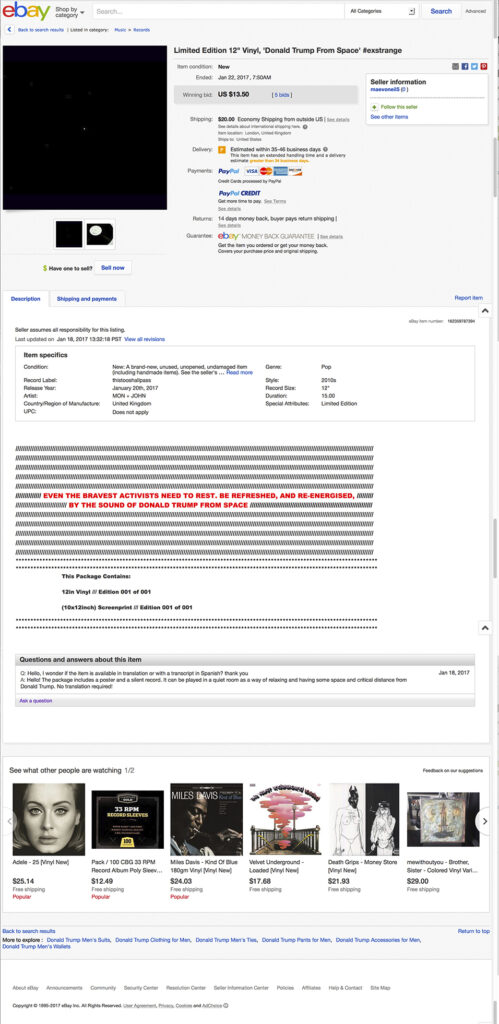Viewport: 499px width, 1024px height.
Task: Collapse the description section chevron
Action: point(485,311)
